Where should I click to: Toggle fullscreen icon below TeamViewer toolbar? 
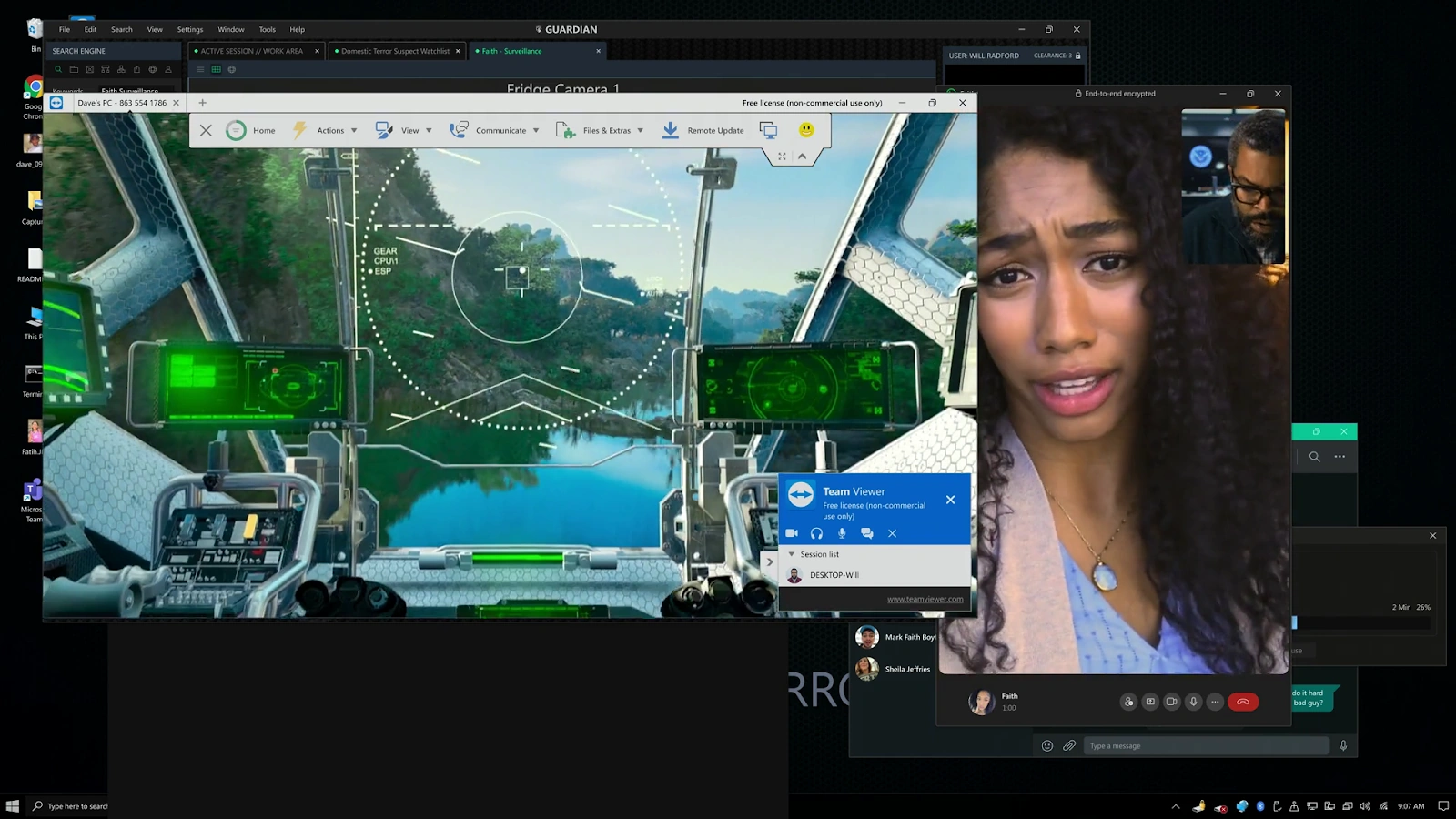(782, 157)
